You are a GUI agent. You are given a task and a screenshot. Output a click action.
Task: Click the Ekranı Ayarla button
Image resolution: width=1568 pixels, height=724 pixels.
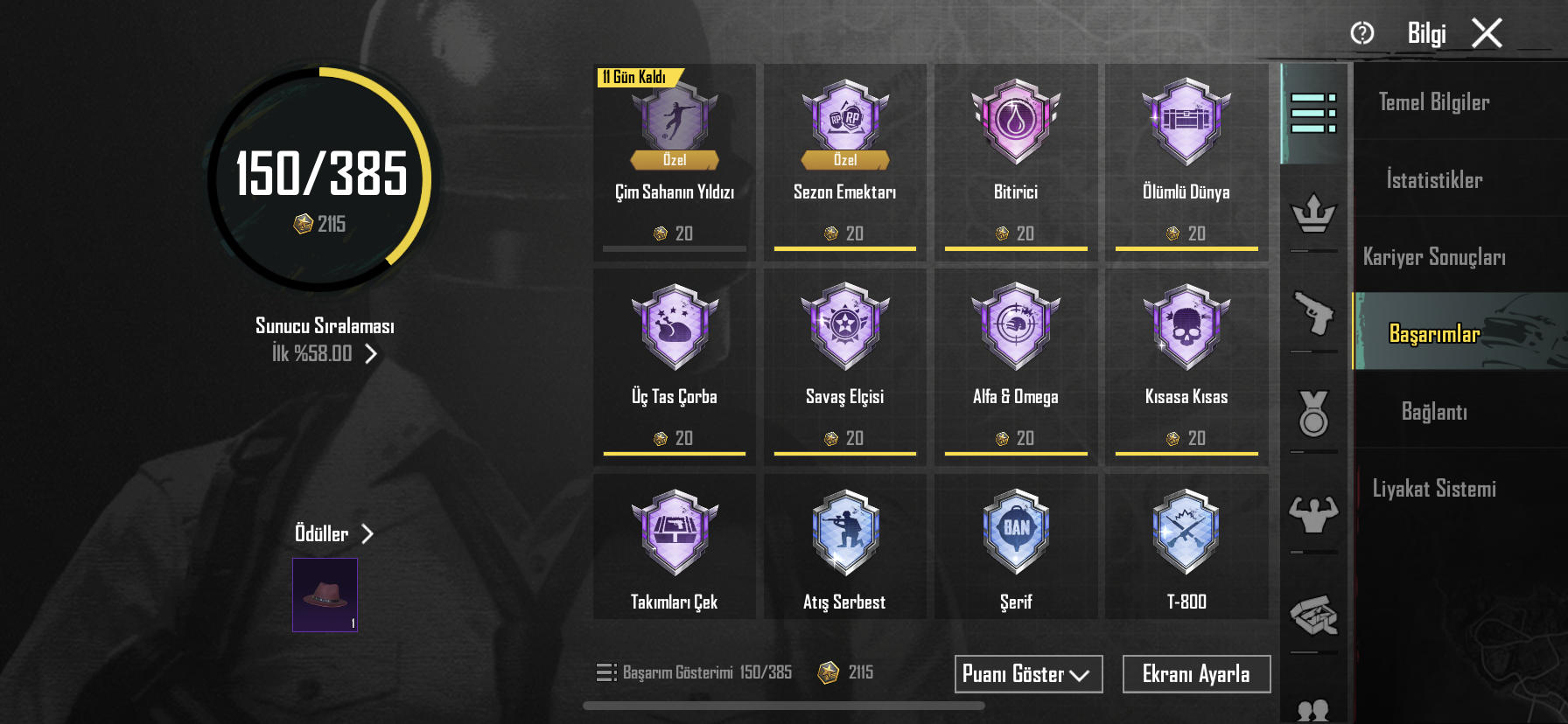(x=1196, y=674)
